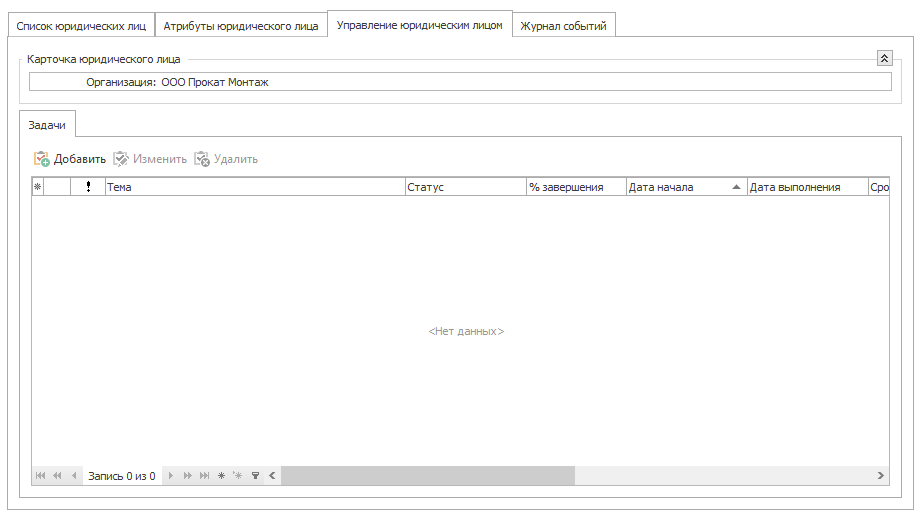Go to previous page of records
Viewport: 924px width, 520px height.
[x=57, y=475]
